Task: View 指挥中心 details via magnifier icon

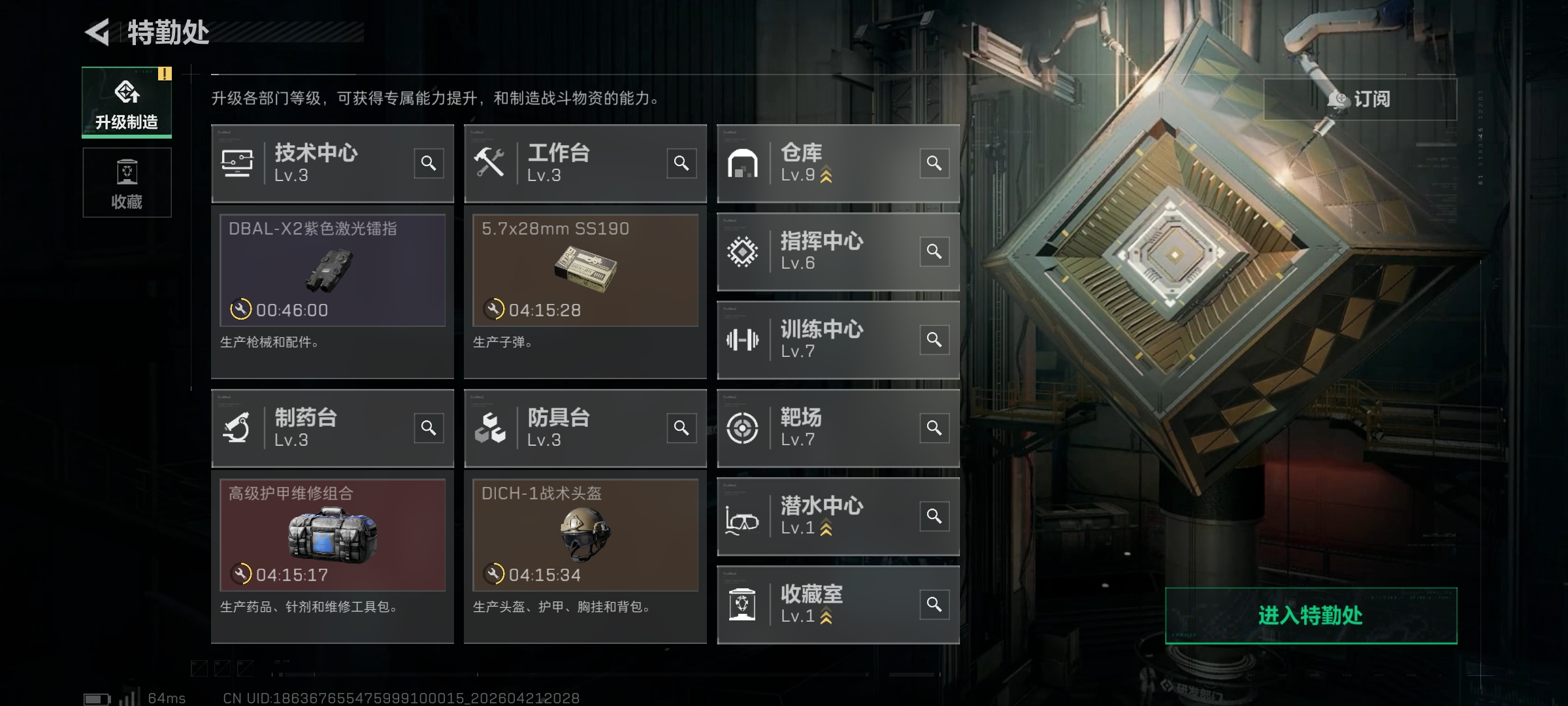Action: pos(934,251)
